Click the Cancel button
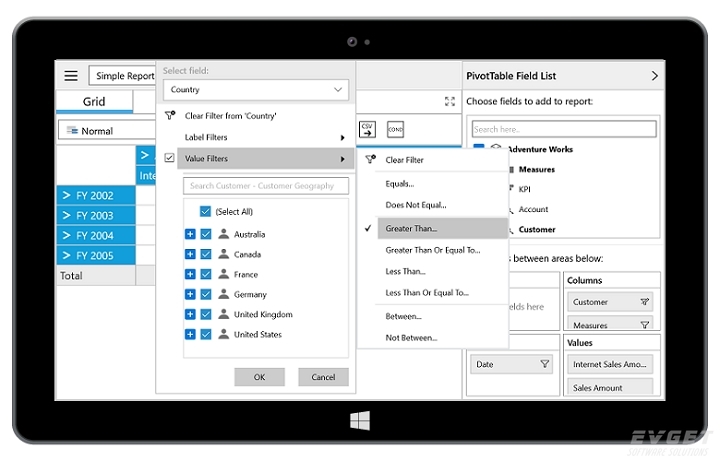 coord(323,377)
